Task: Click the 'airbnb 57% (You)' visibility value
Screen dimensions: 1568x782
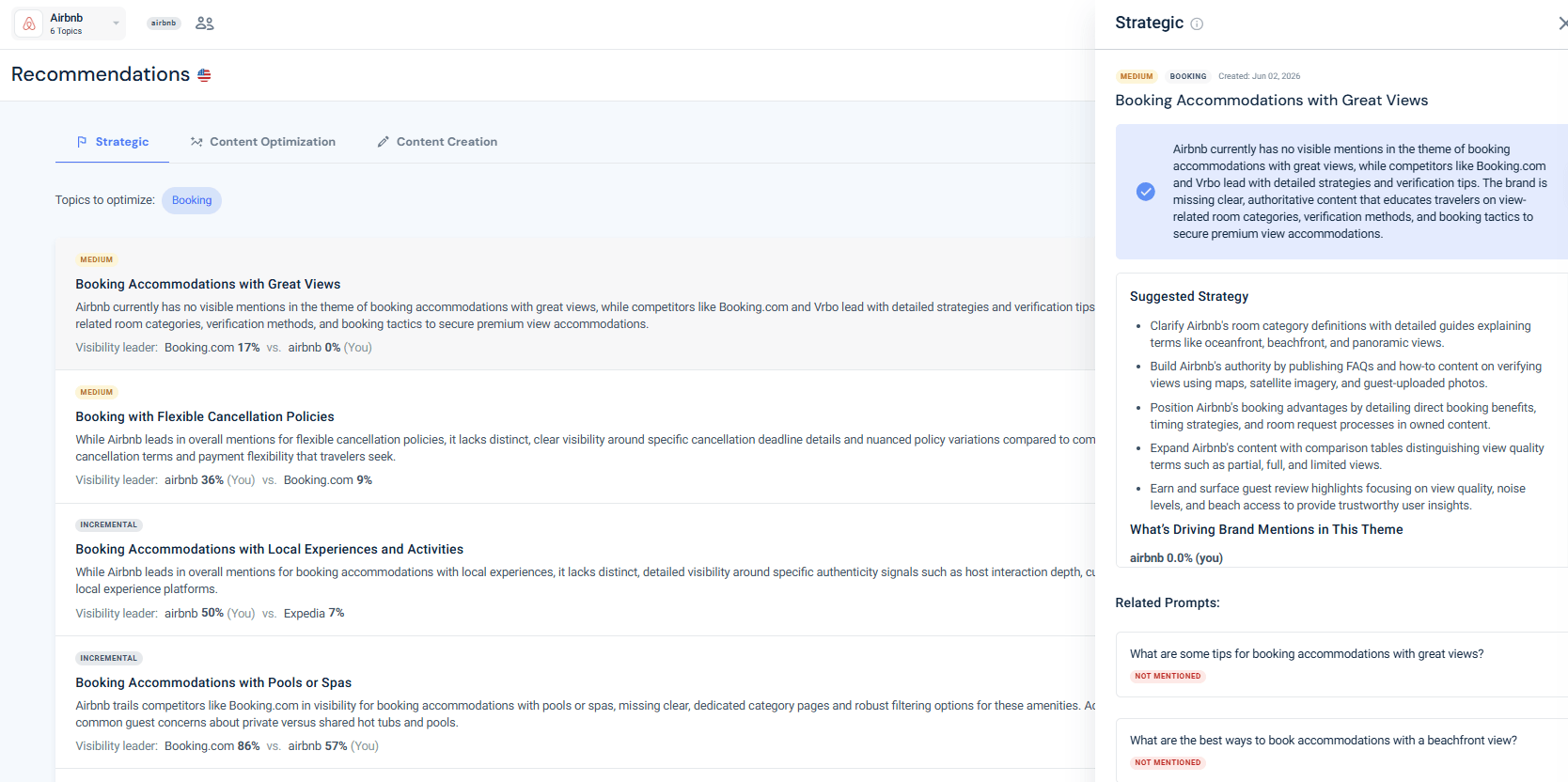Action: pos(334,746)
